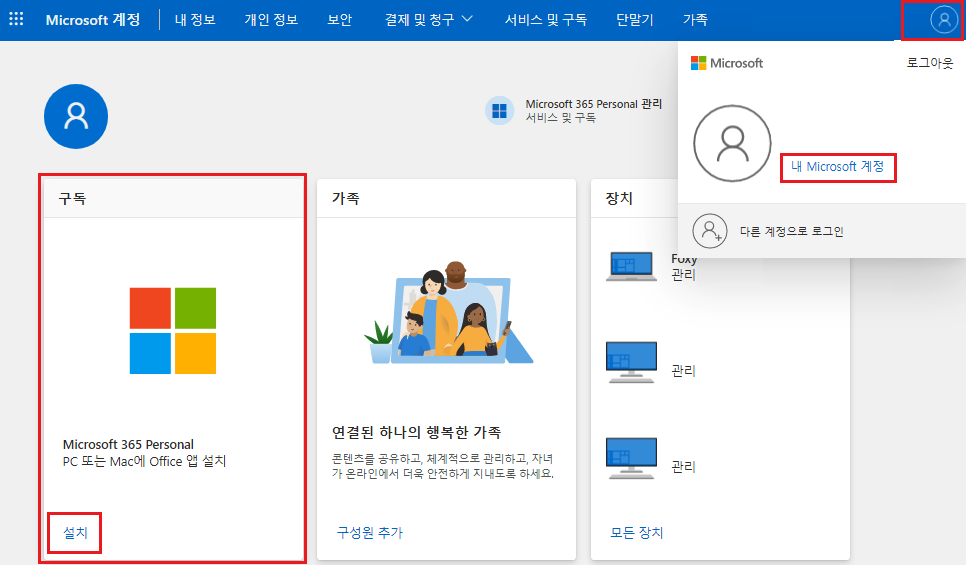This screenshot has width=966, height=565.
Task: Click the add-account icon for 다른 계정으로 로그인
Action: 709,231
